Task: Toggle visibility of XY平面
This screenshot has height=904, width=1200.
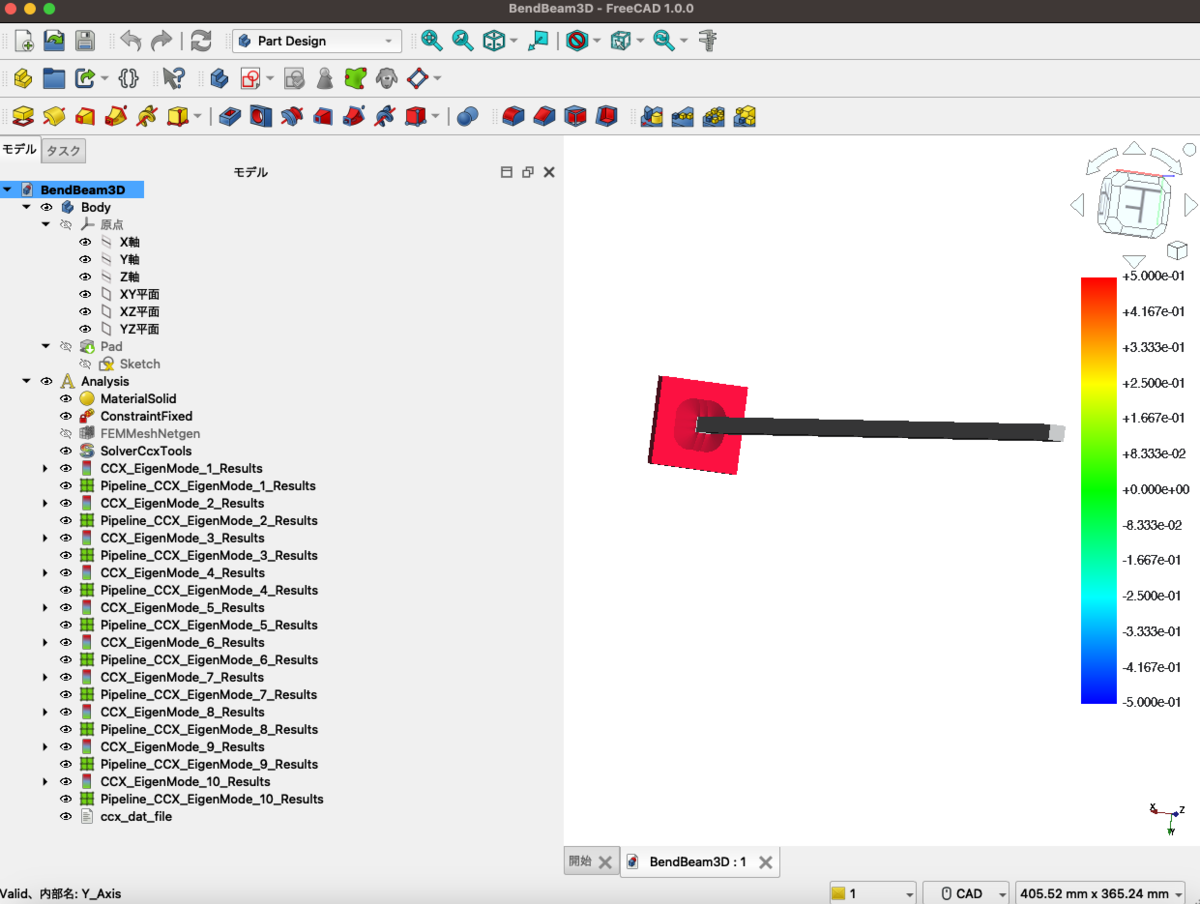Action: [85, 294]
